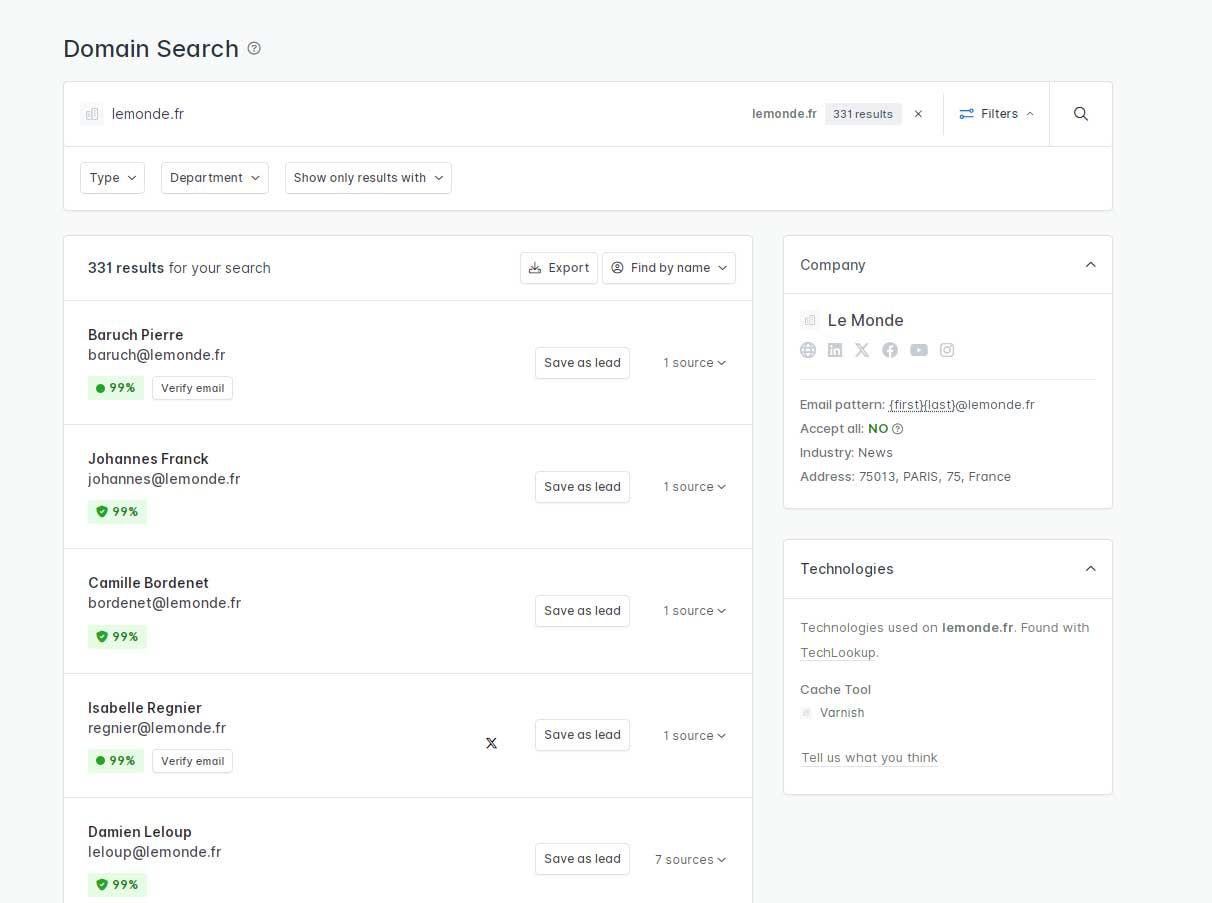Viewport: 1212px width, 903px height.
Task: Expand sources for Camille Bordenet
Action: 695,611
